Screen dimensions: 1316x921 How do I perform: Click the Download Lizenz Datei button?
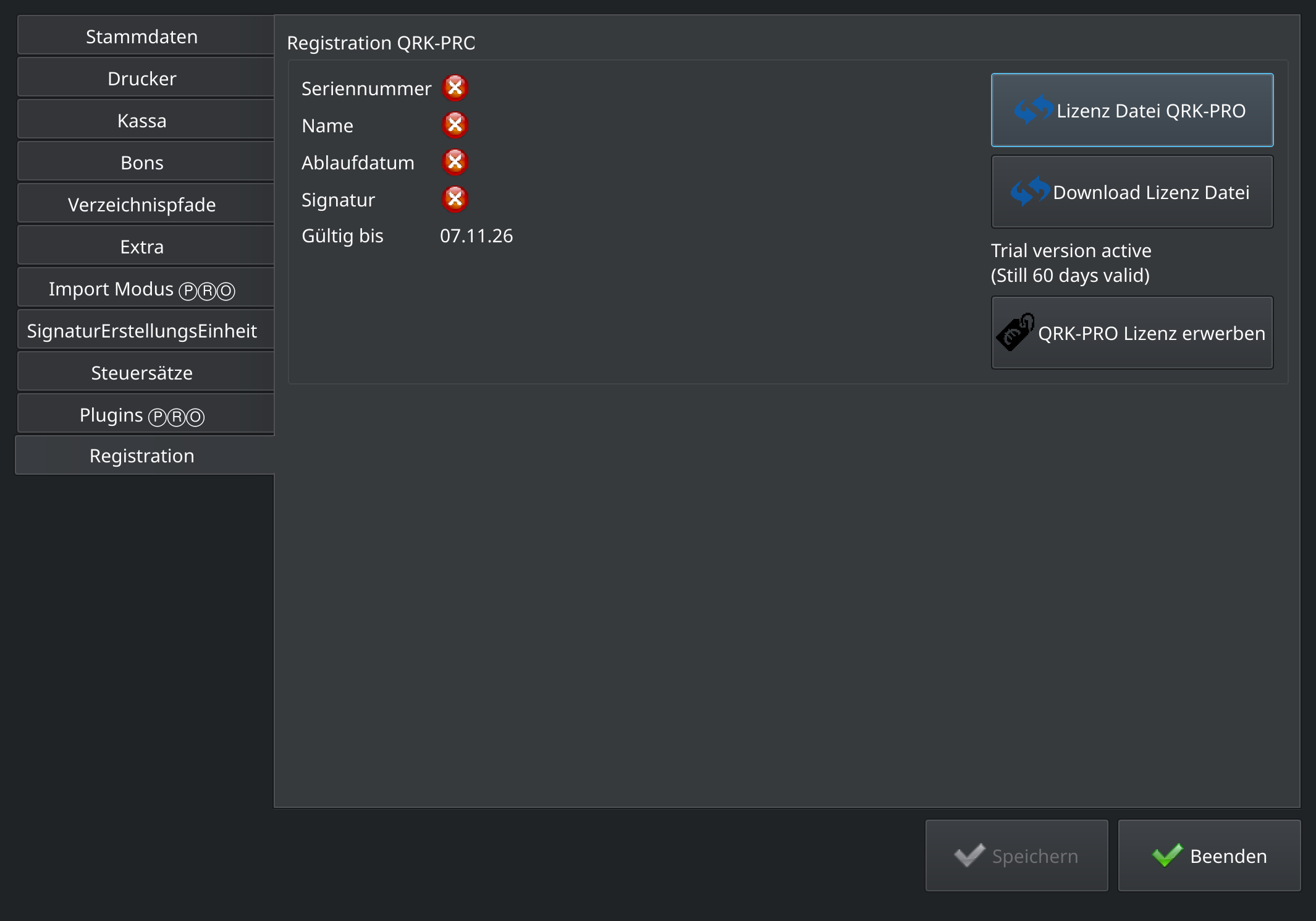pyautogui.click(x=1132, y=192)
